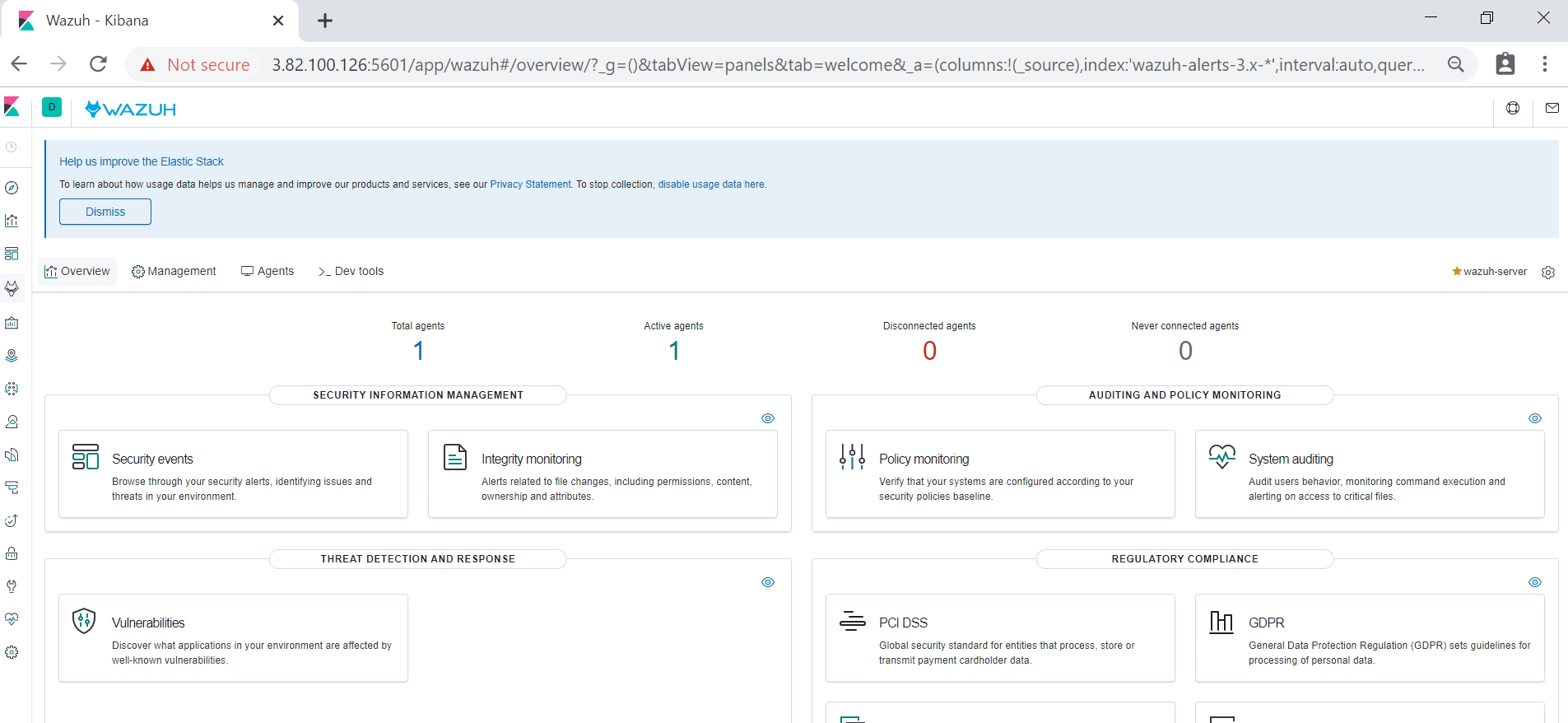The image size is (1568, 723).
Task: Select the Wazuh - Kibana browser tab
Action: pos(150,21)
